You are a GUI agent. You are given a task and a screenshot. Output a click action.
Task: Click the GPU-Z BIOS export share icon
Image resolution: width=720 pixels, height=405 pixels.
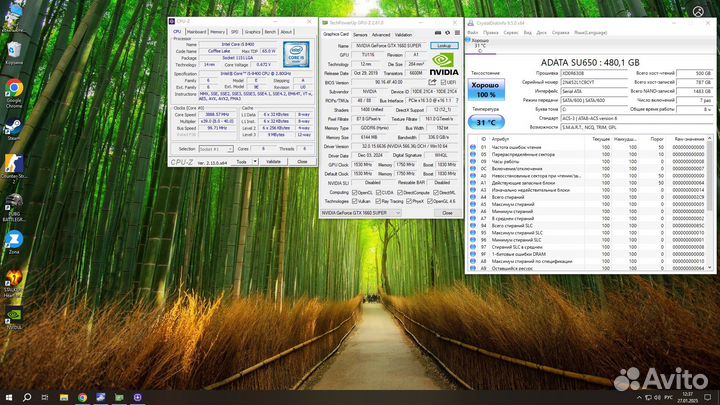pyautogui.click(x=432, y=82)
